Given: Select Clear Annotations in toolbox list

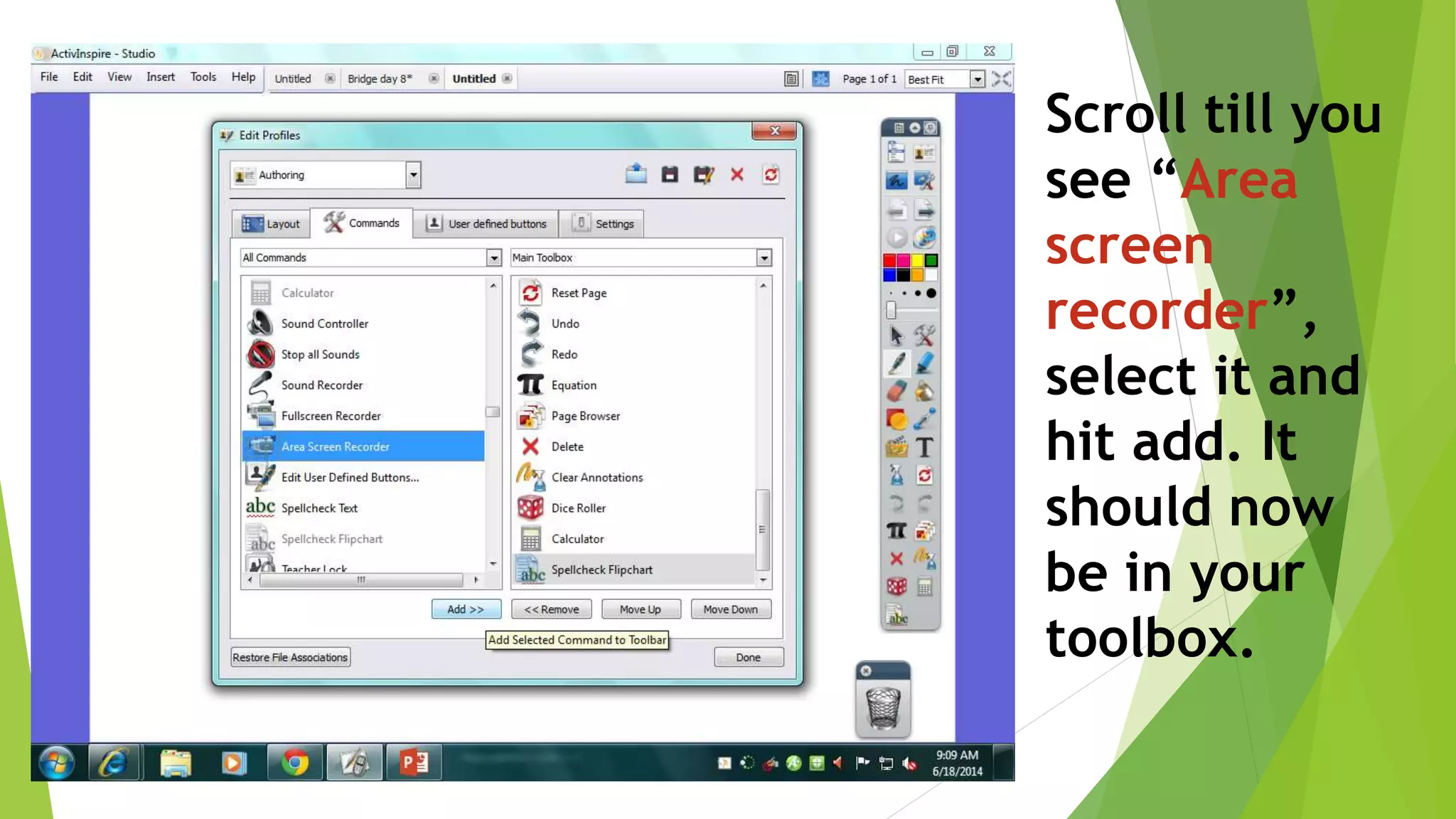Looking at the screenshot, I should [x=633, y=478].
